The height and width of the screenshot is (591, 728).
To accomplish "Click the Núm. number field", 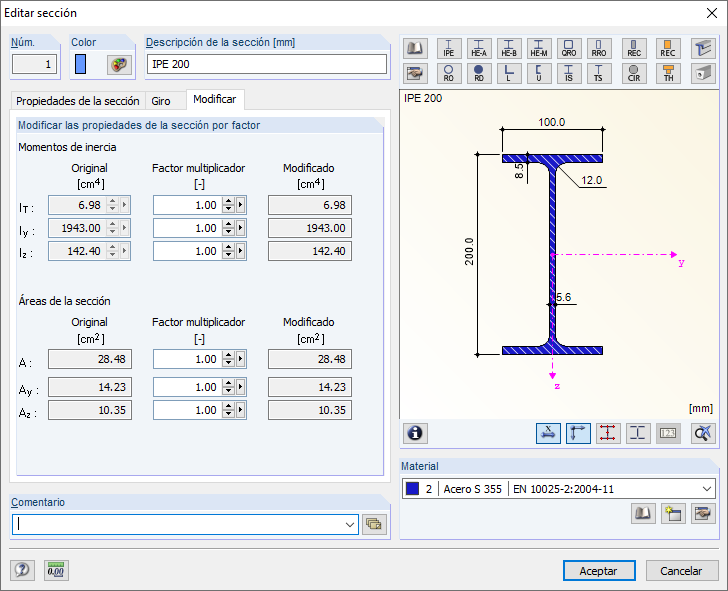I will [34, 64].
